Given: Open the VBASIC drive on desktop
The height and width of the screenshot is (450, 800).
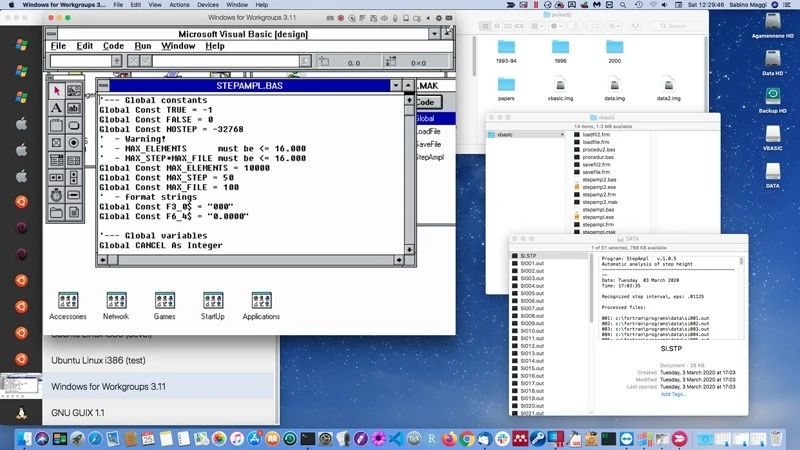Looking at the screenshot, I should [772, 134].
